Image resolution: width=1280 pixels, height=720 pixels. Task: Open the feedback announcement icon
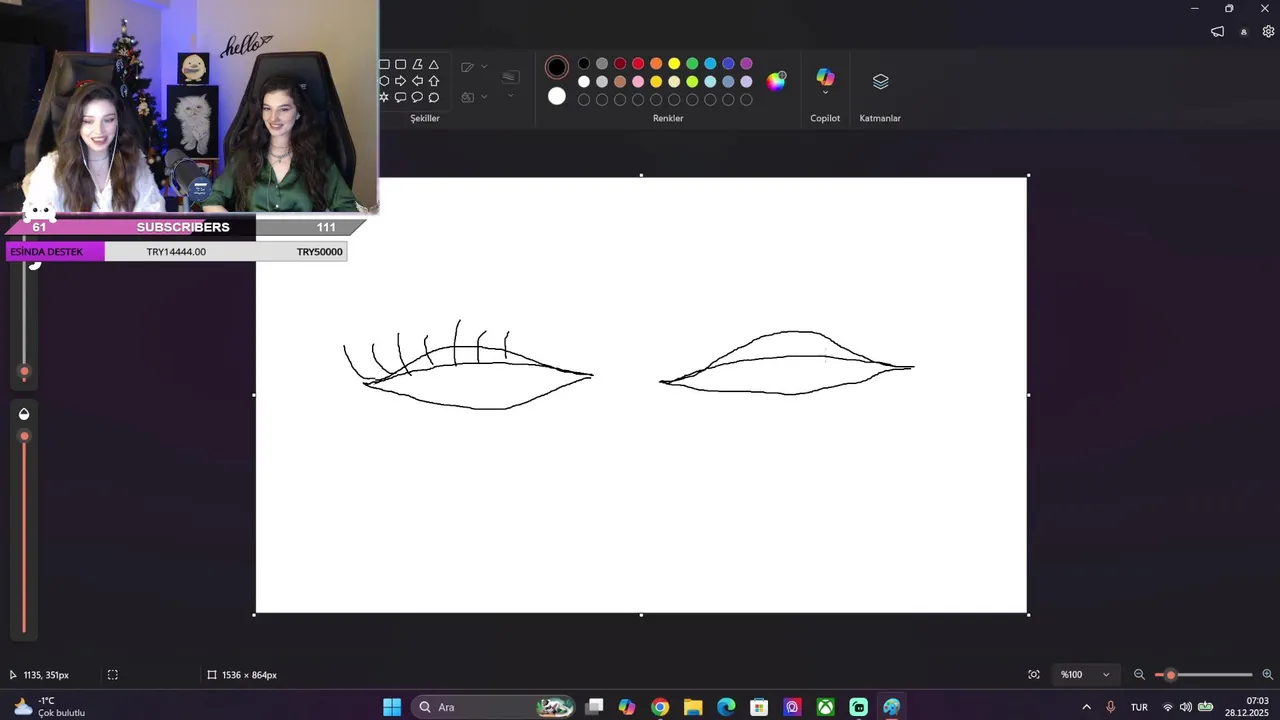coord(1218,31)
